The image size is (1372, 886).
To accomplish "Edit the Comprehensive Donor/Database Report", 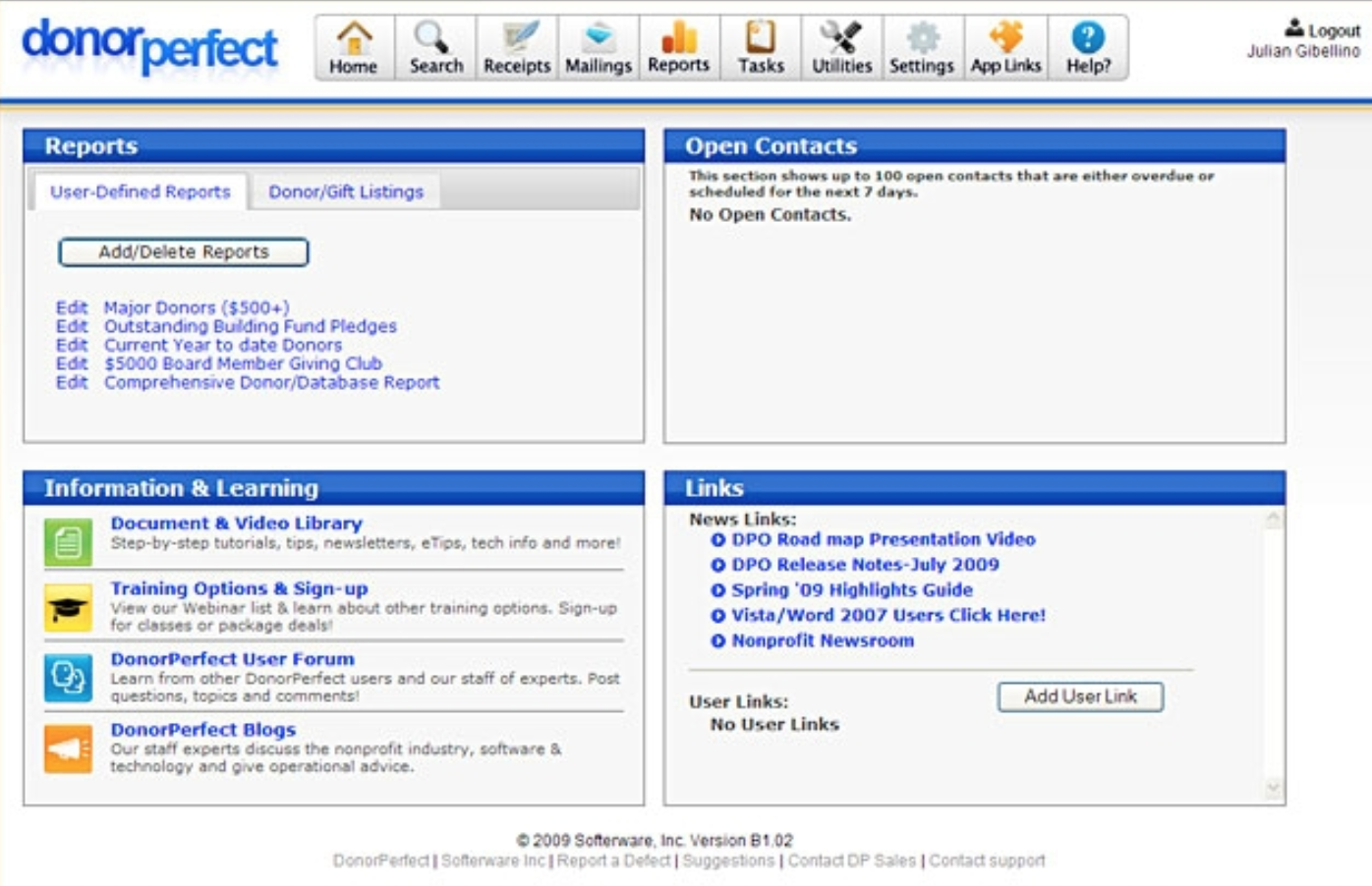I will [72, 382].
